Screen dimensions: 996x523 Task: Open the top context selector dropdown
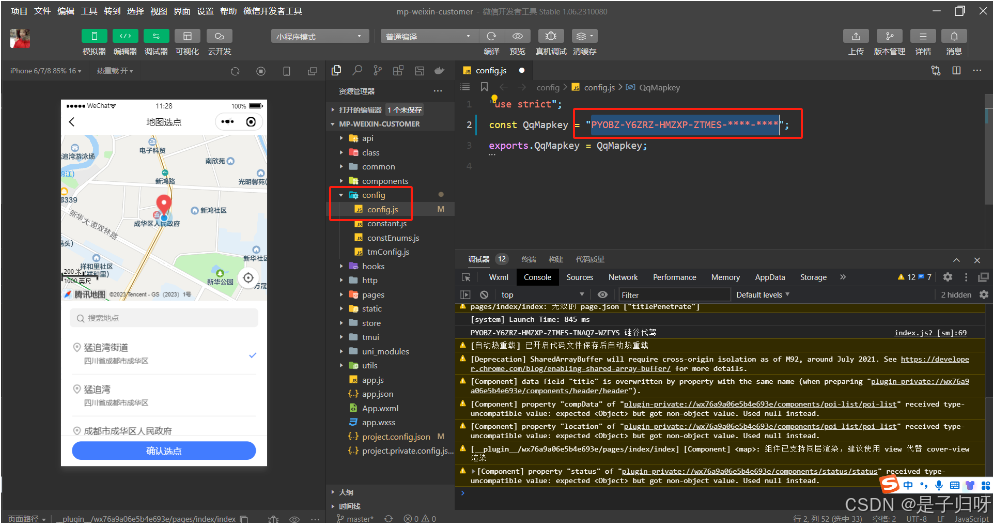[x=542, y=295]
